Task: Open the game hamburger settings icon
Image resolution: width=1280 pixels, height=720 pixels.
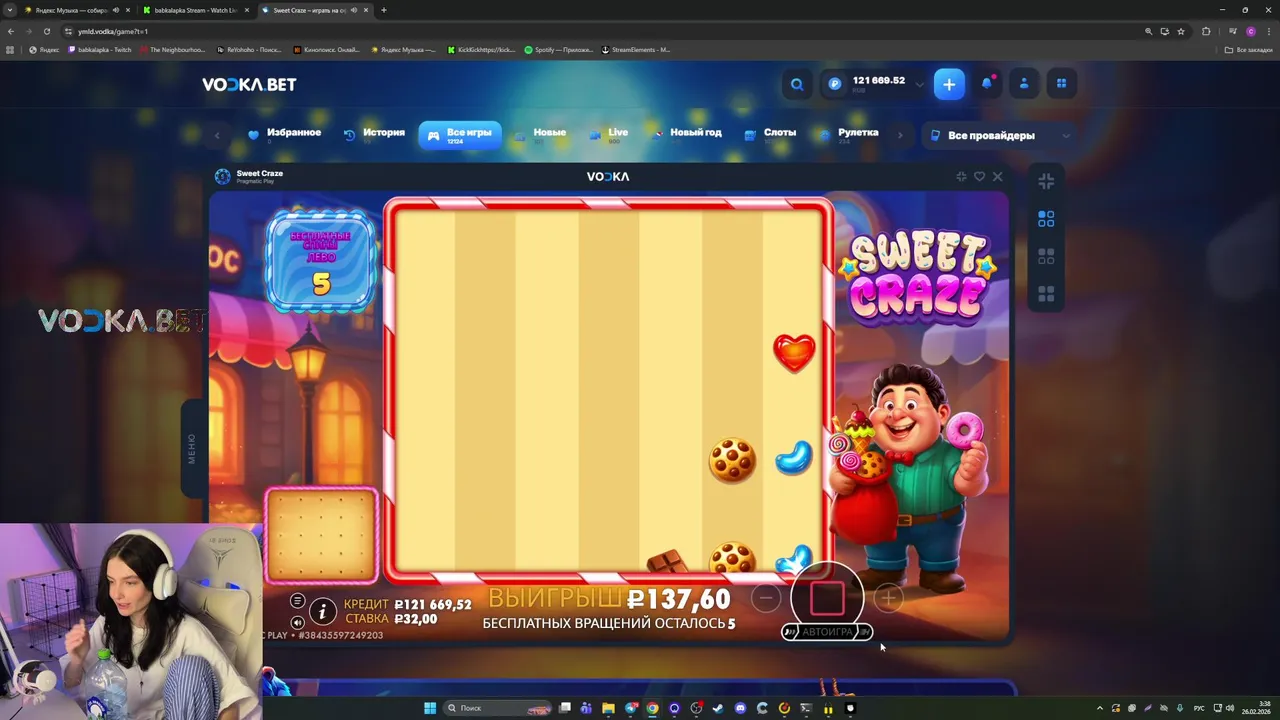Action: click(297, 600)
